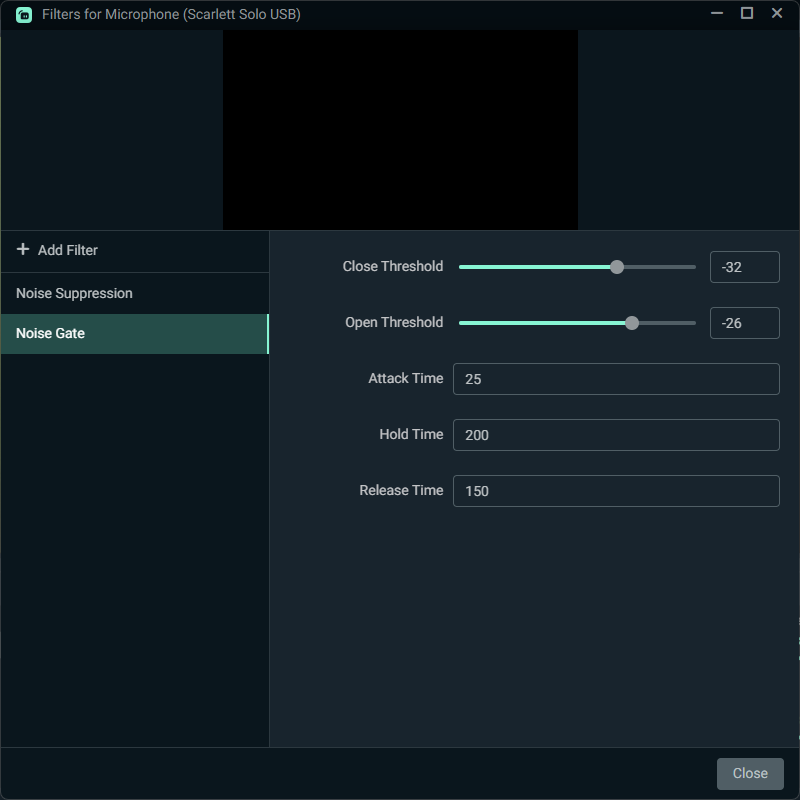Minimize the Filters window
The width and height of the screenshot is (800, 800).
717,14
